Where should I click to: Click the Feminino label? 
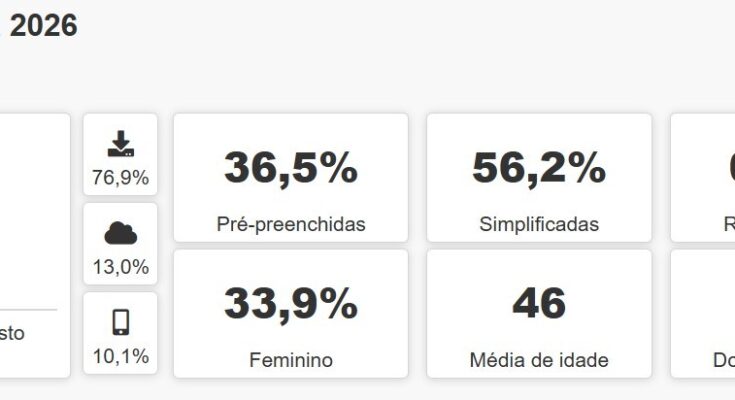click(x=290, y=360)
